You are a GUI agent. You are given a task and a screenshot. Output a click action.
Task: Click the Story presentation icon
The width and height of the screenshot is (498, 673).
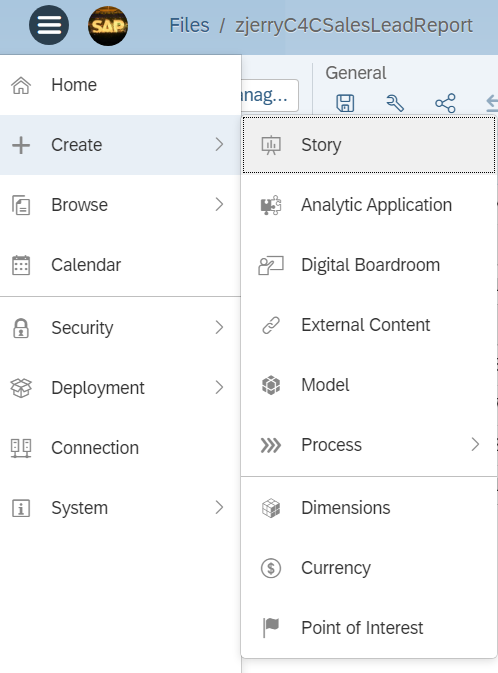tap(271, 145)
